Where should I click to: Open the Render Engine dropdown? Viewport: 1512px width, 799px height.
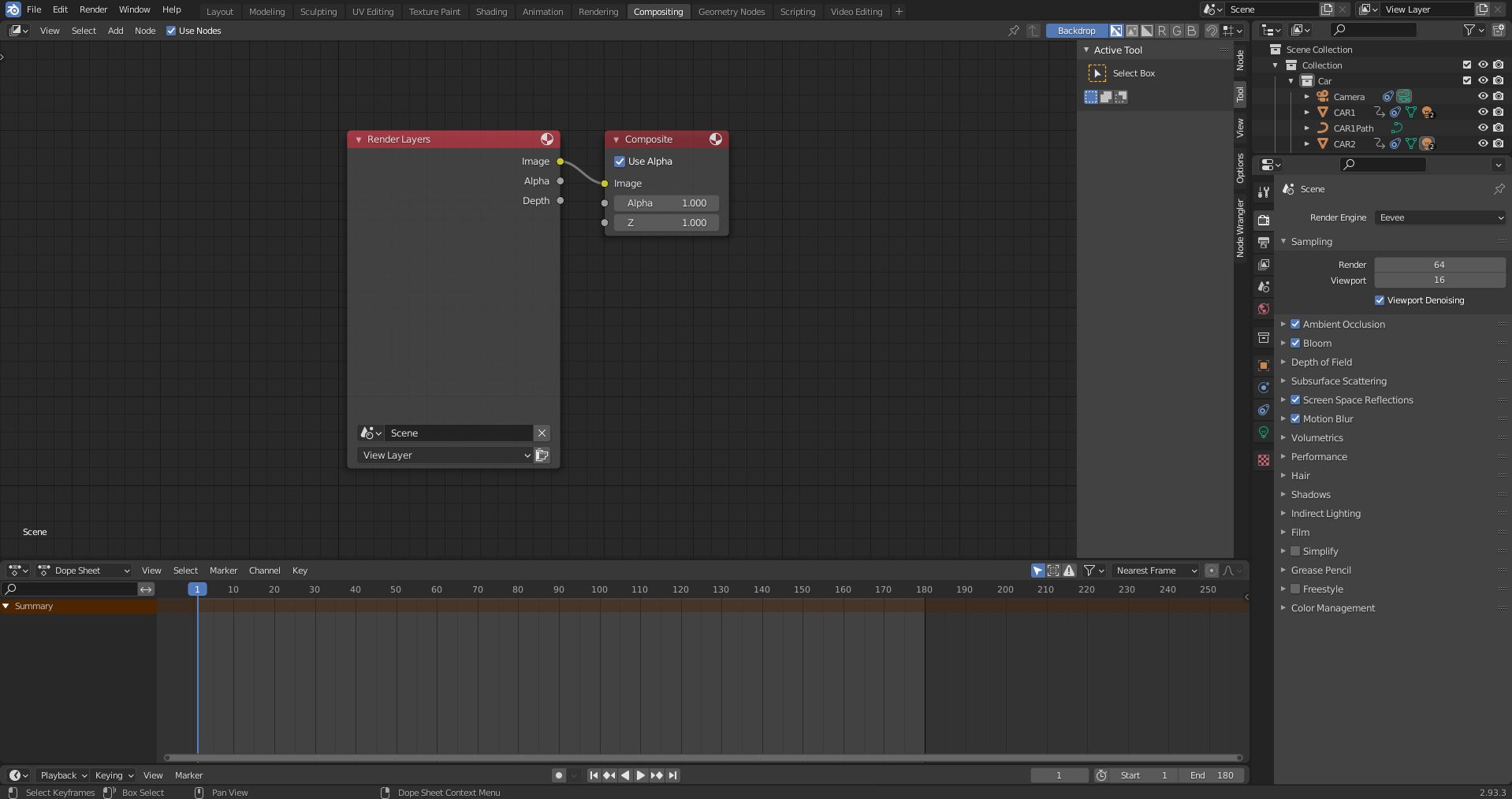point(1440,217)
